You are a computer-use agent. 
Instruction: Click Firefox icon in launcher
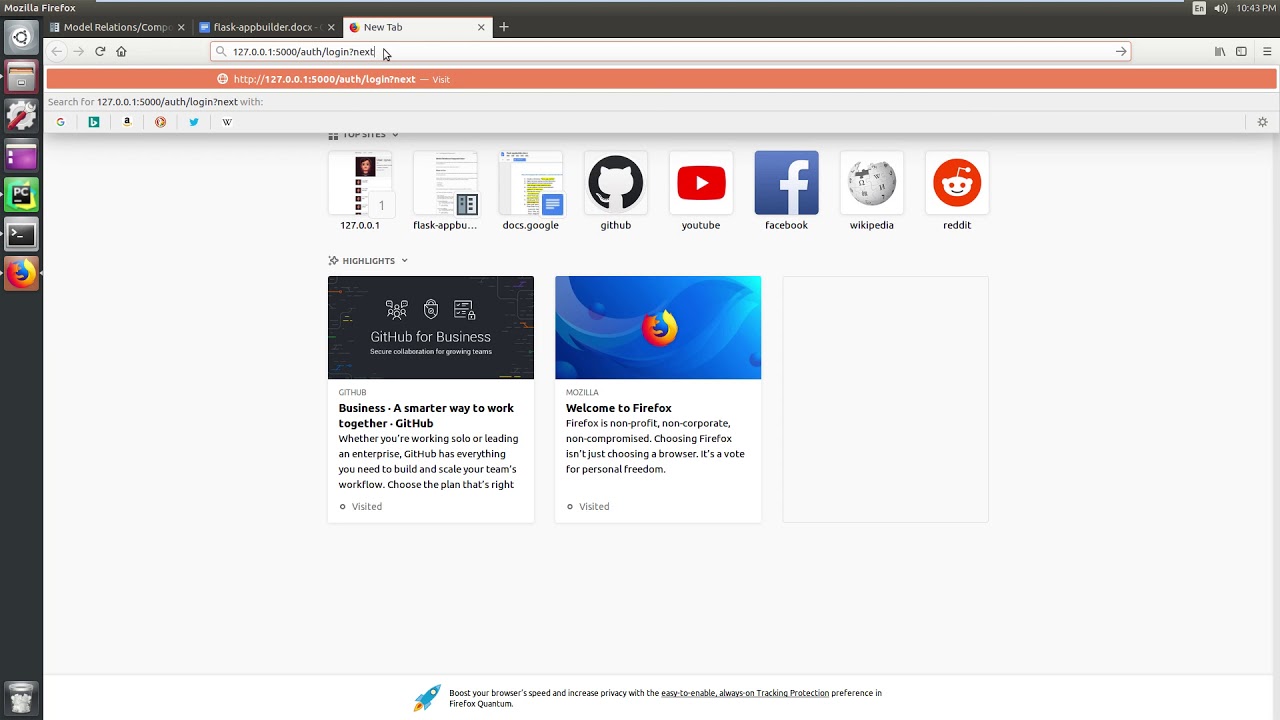tap(21, 274)
